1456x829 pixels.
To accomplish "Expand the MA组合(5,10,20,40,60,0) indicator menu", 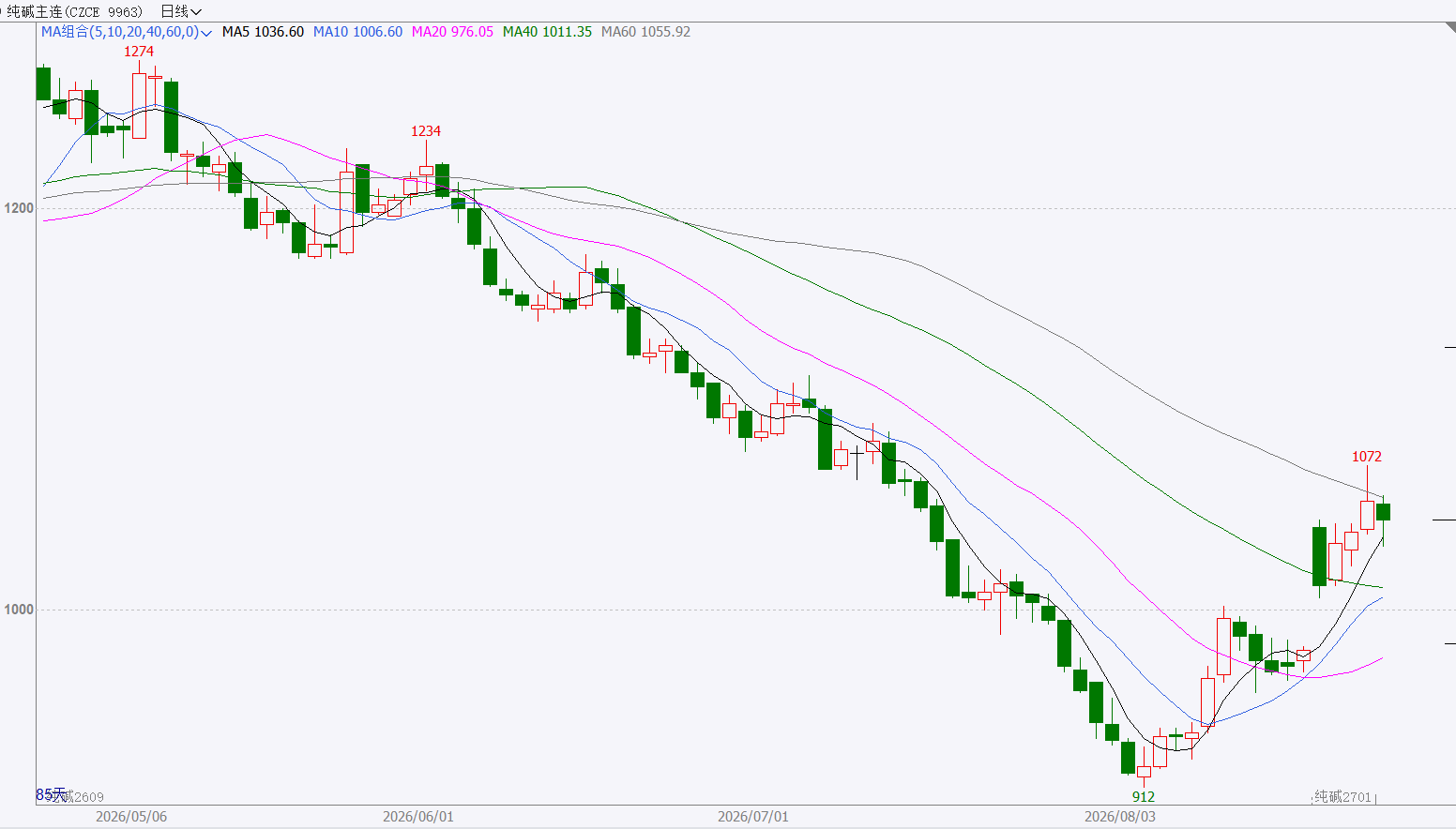I will coord(127,32).
